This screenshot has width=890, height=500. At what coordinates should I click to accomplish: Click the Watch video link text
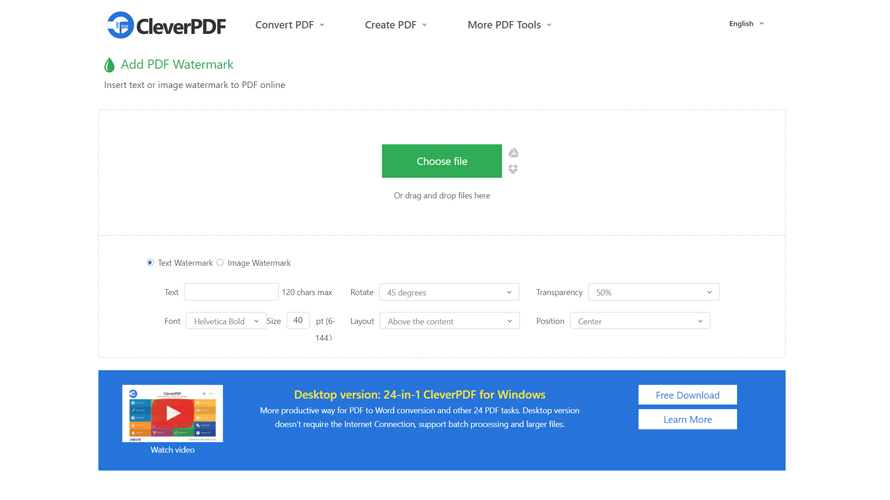(173, 450)
